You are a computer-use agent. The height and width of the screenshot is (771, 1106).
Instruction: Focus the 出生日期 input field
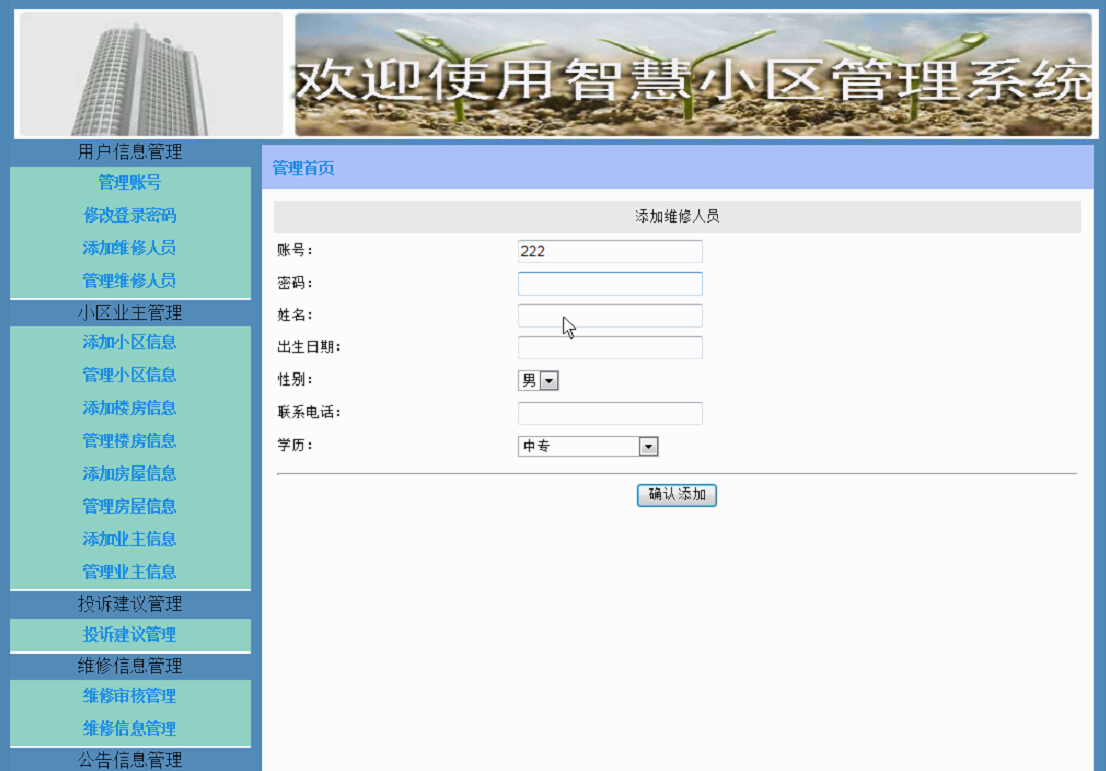pyautogui.click(x=610, y=347)
